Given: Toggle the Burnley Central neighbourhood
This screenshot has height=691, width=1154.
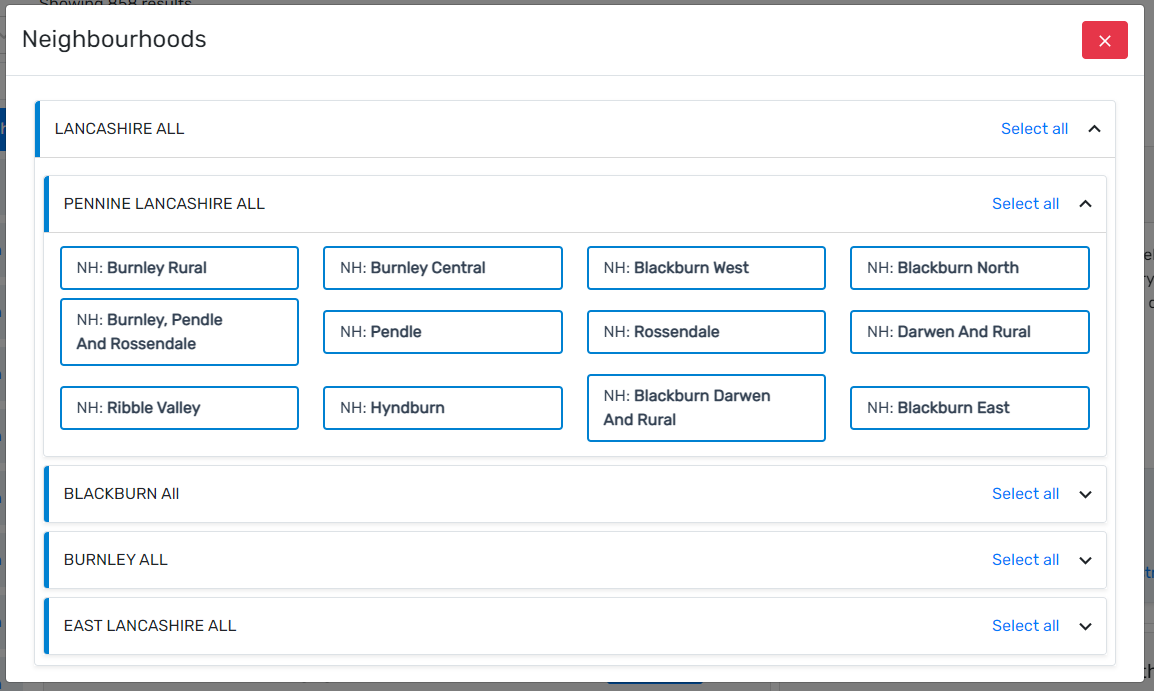Looking at the screenshot, I should point(442,268).
